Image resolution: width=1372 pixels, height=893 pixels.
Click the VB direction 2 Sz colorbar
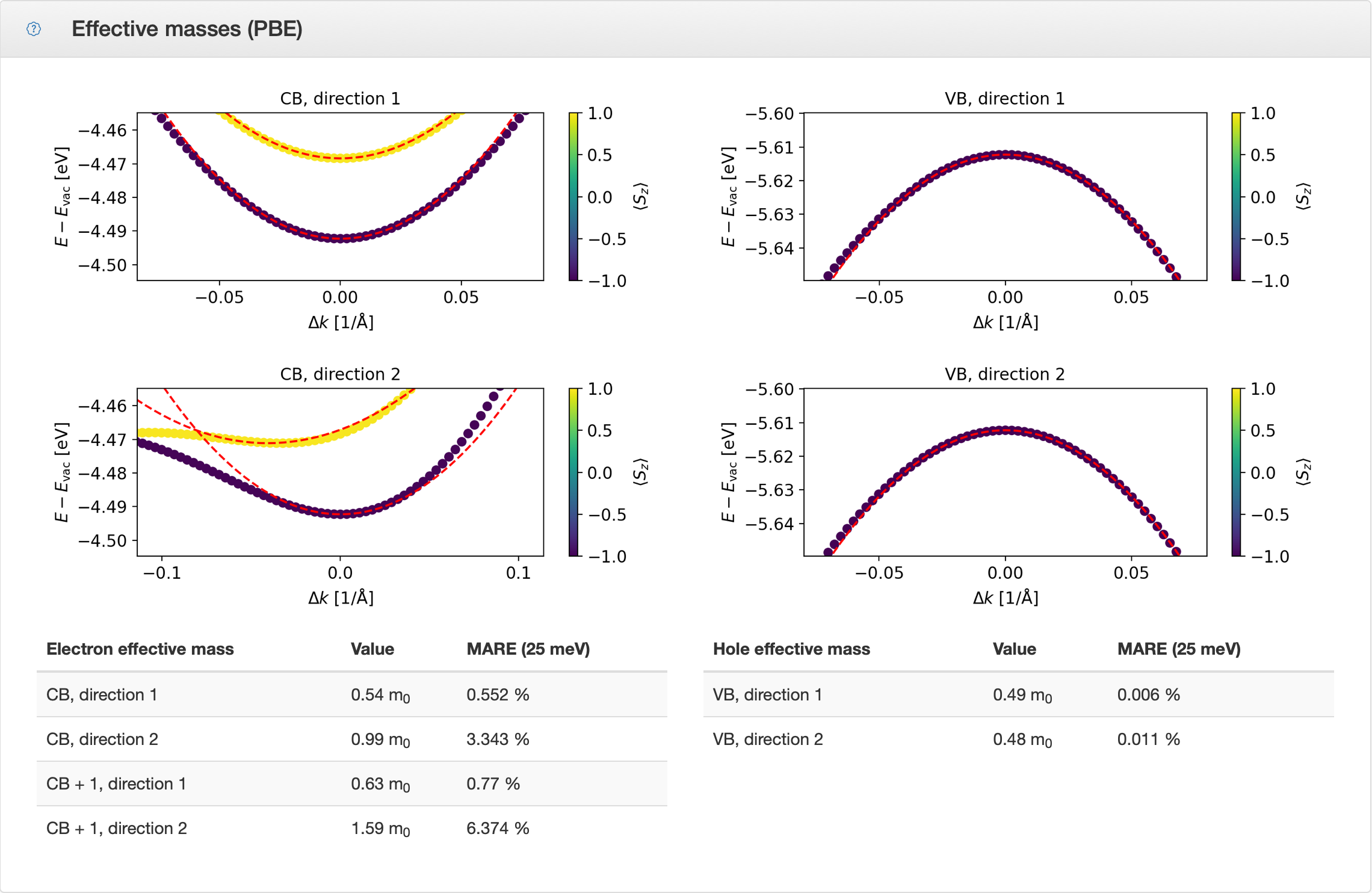click(x=1237, y=472)
